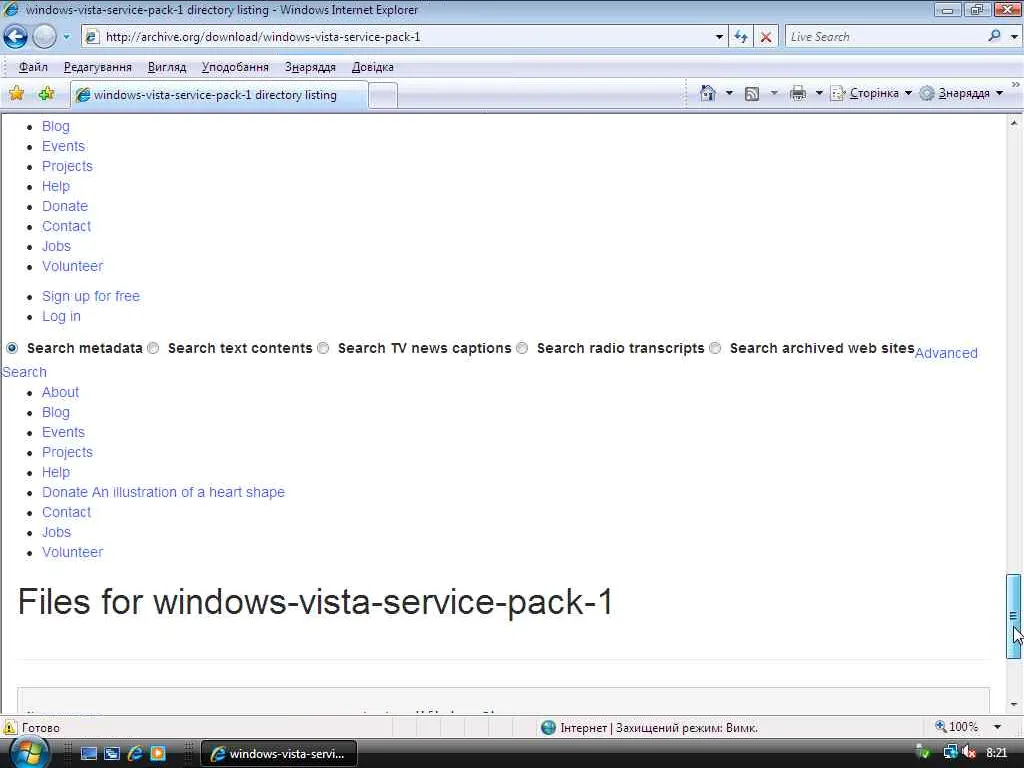This screenshot has height=768, width=1024.
Task: Launch Internet Explorer from quick launch
Action: pos(135,754)
